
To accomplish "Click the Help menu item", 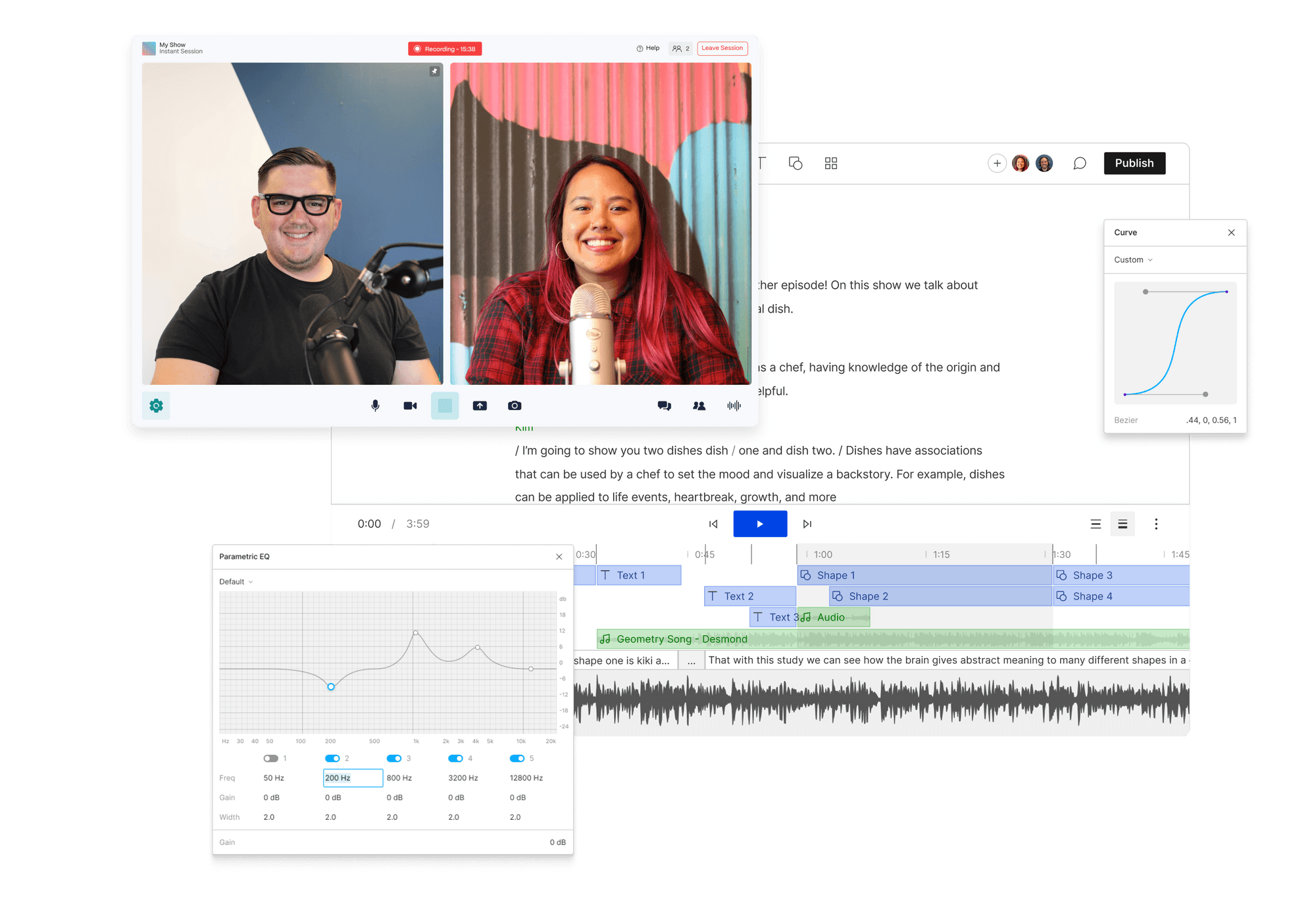I will pos(647,48).
